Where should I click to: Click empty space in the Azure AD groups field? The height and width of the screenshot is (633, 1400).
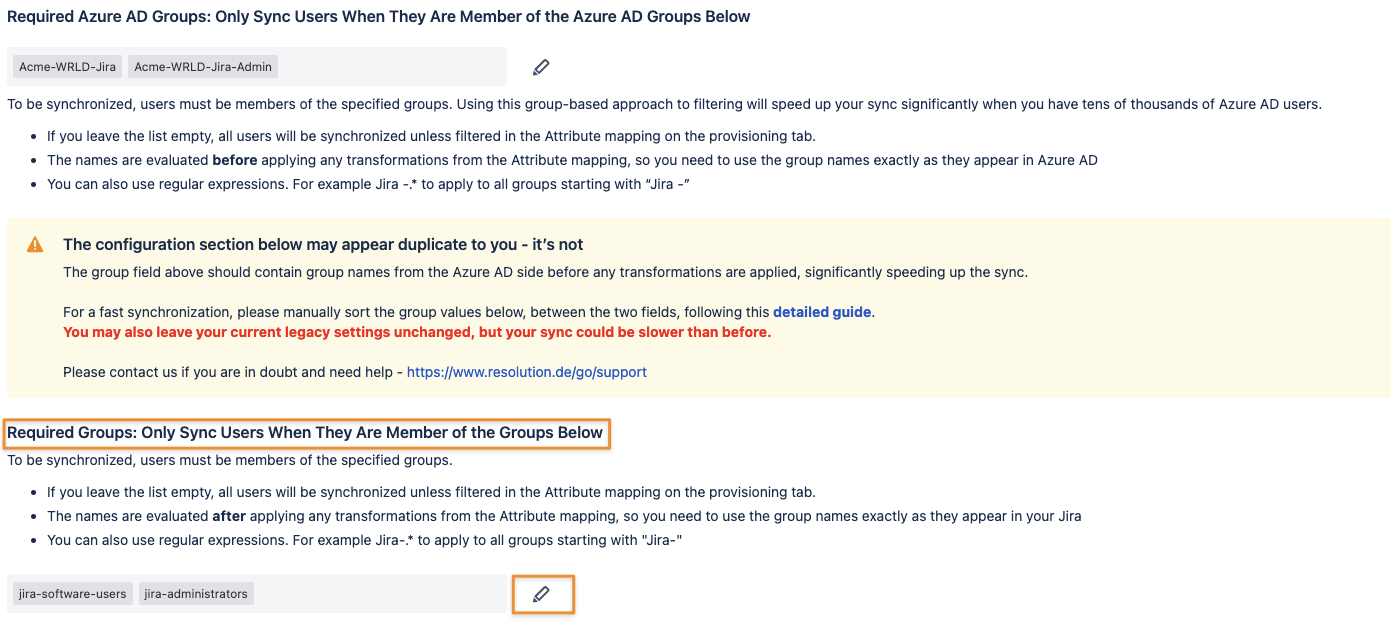390,67
